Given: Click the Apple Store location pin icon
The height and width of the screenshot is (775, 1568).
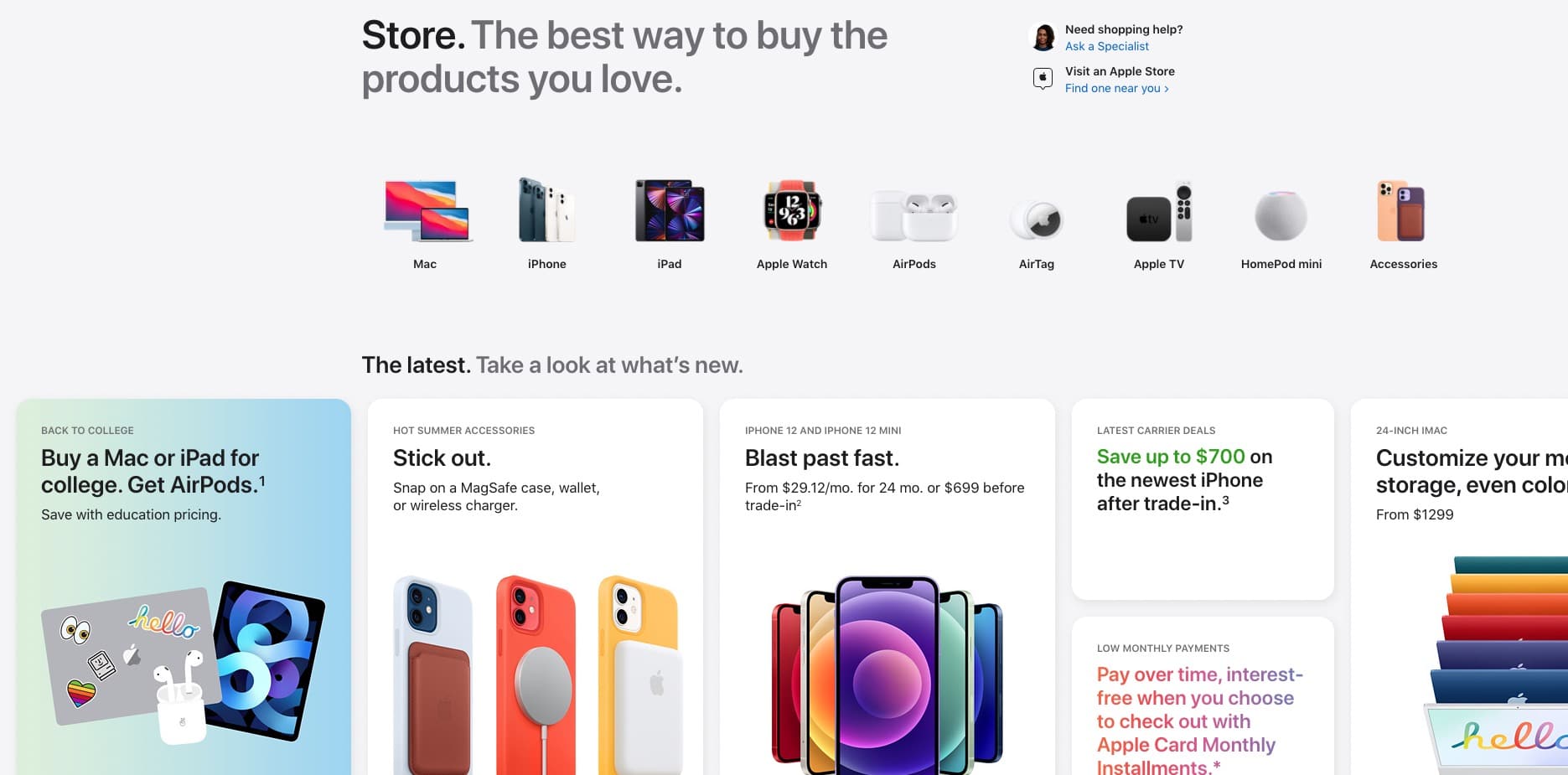Looking at the screenshot, I should [1043, 79].
